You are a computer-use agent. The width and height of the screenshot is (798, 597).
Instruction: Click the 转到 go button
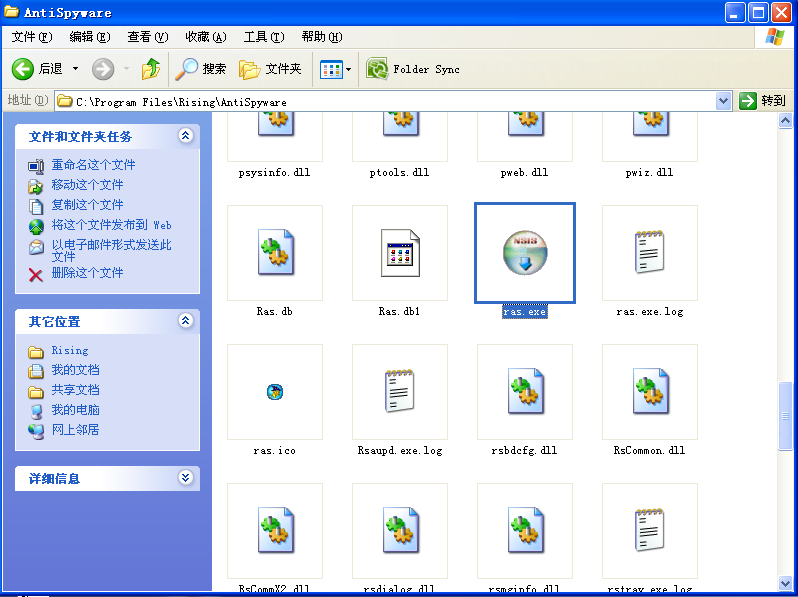[762, 101]
